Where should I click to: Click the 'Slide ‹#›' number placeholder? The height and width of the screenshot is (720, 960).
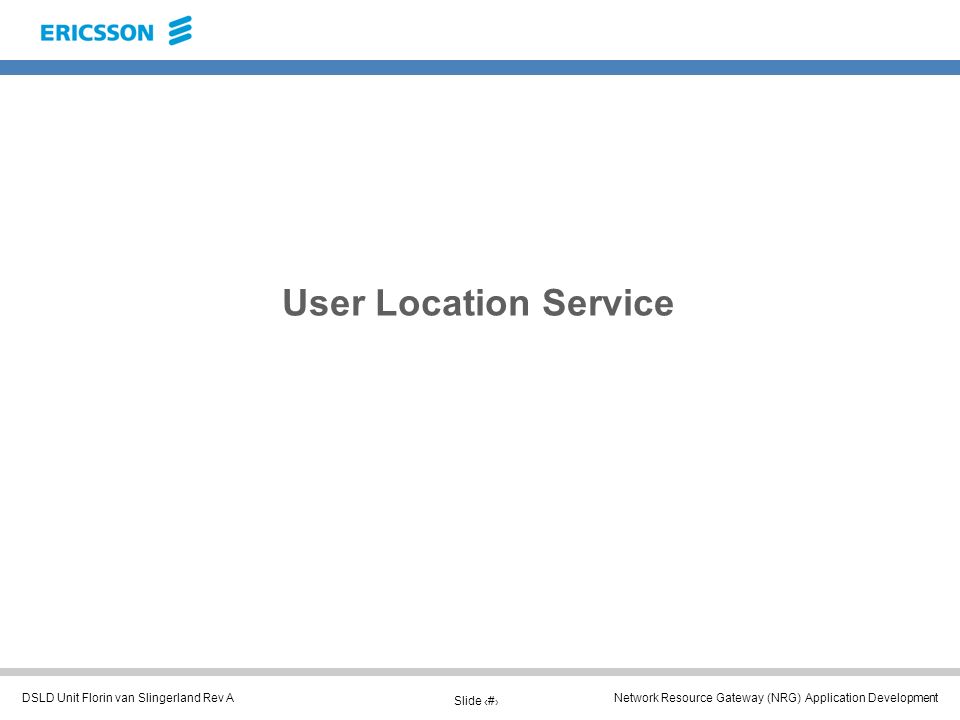click(x=476, y=700)
